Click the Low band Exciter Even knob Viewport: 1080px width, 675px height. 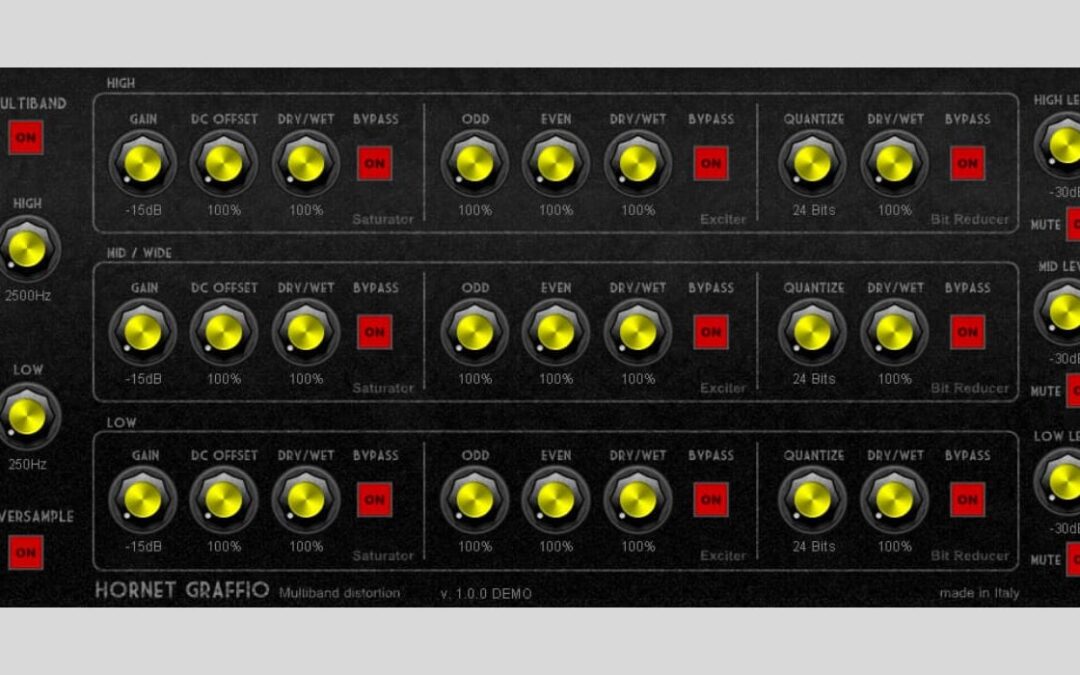[x=556, y=500]
